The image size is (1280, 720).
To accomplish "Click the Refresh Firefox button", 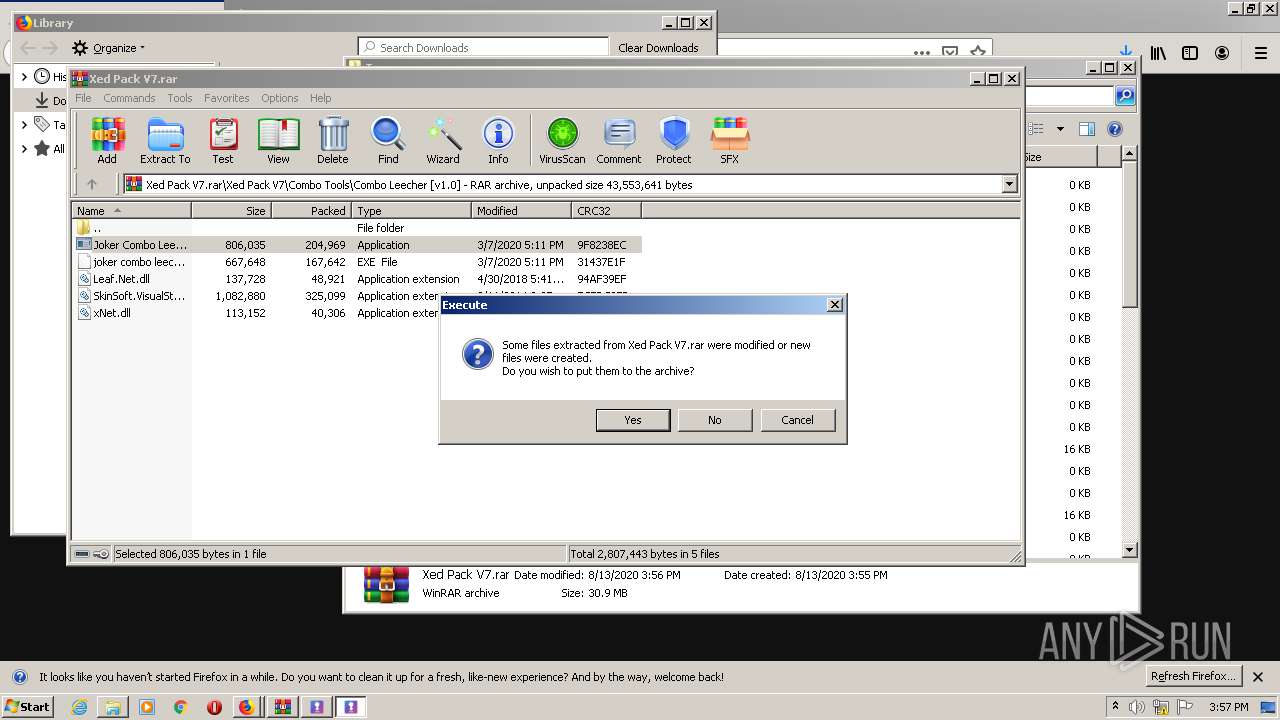I will coord(1193,676).
